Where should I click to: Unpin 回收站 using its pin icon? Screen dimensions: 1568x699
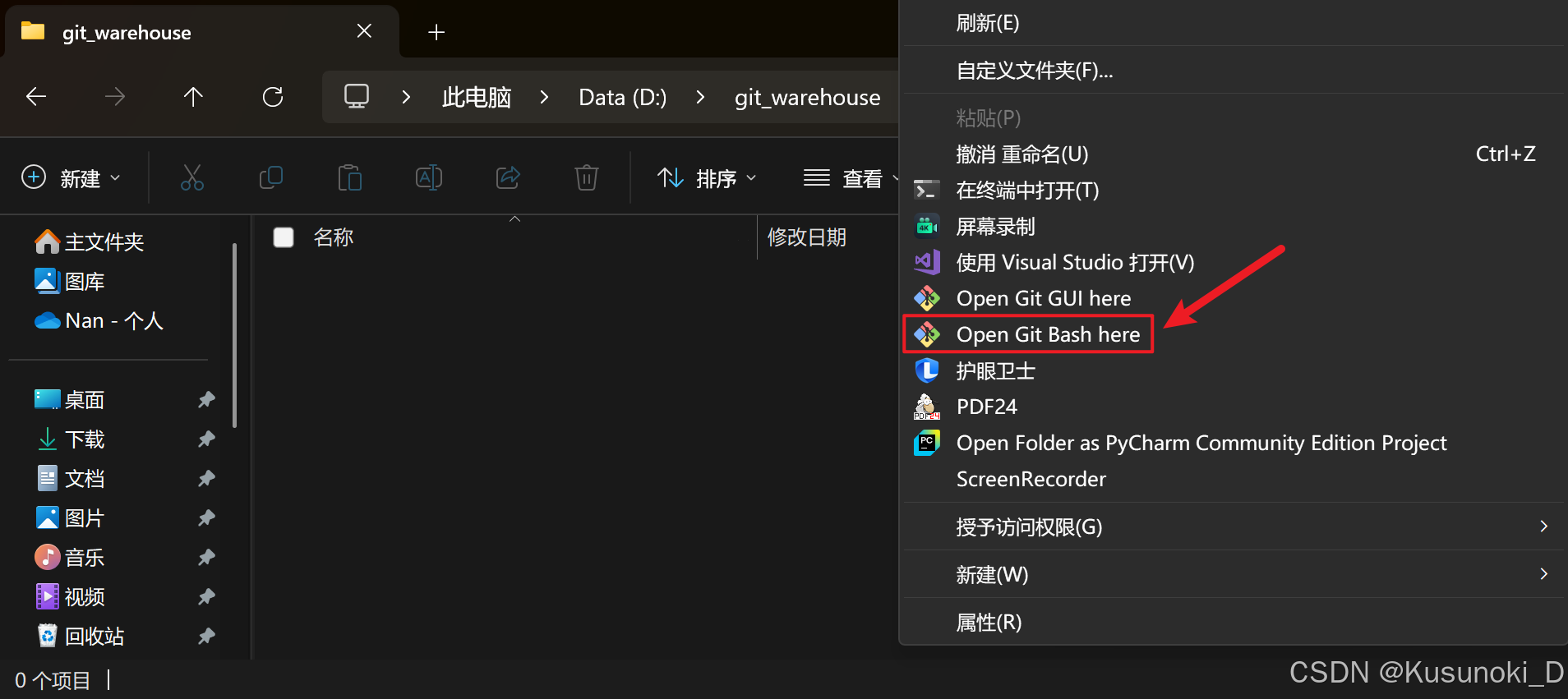pos(206,636)
